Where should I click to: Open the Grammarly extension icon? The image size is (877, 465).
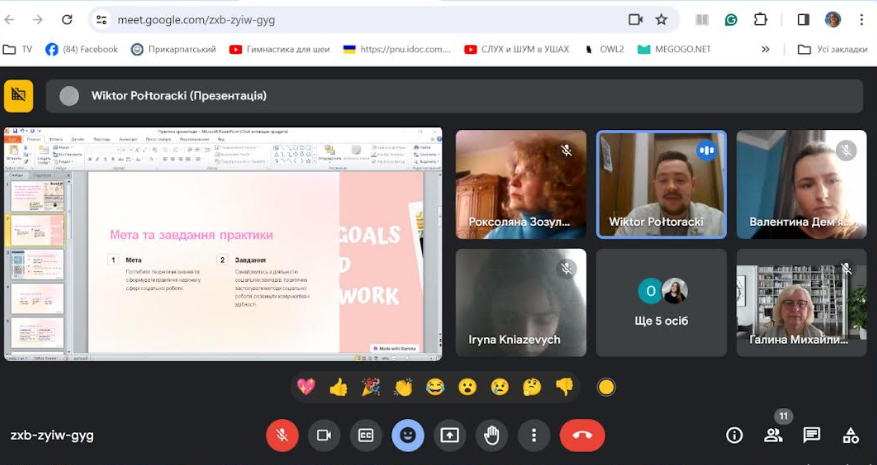730,20
